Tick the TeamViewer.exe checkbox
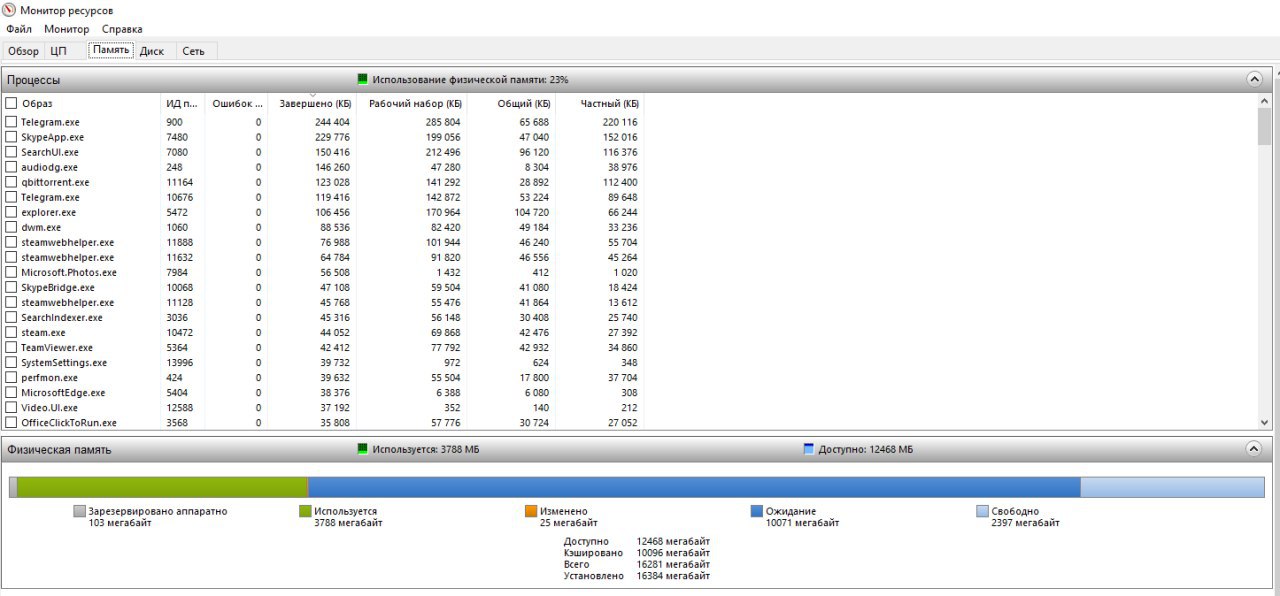Viewport: 1280px width, 596px height. click(x=11, y=347)
